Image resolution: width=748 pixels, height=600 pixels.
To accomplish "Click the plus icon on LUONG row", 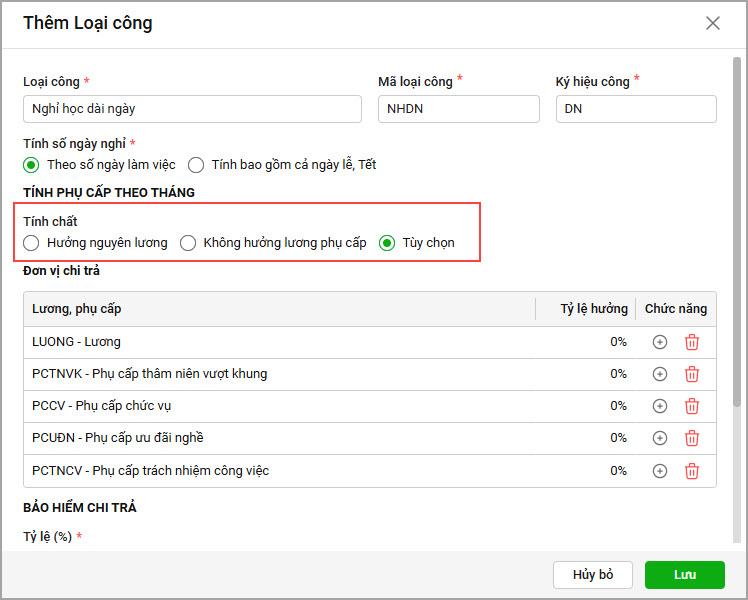I will pyautogui.click(x=660, y=342).
